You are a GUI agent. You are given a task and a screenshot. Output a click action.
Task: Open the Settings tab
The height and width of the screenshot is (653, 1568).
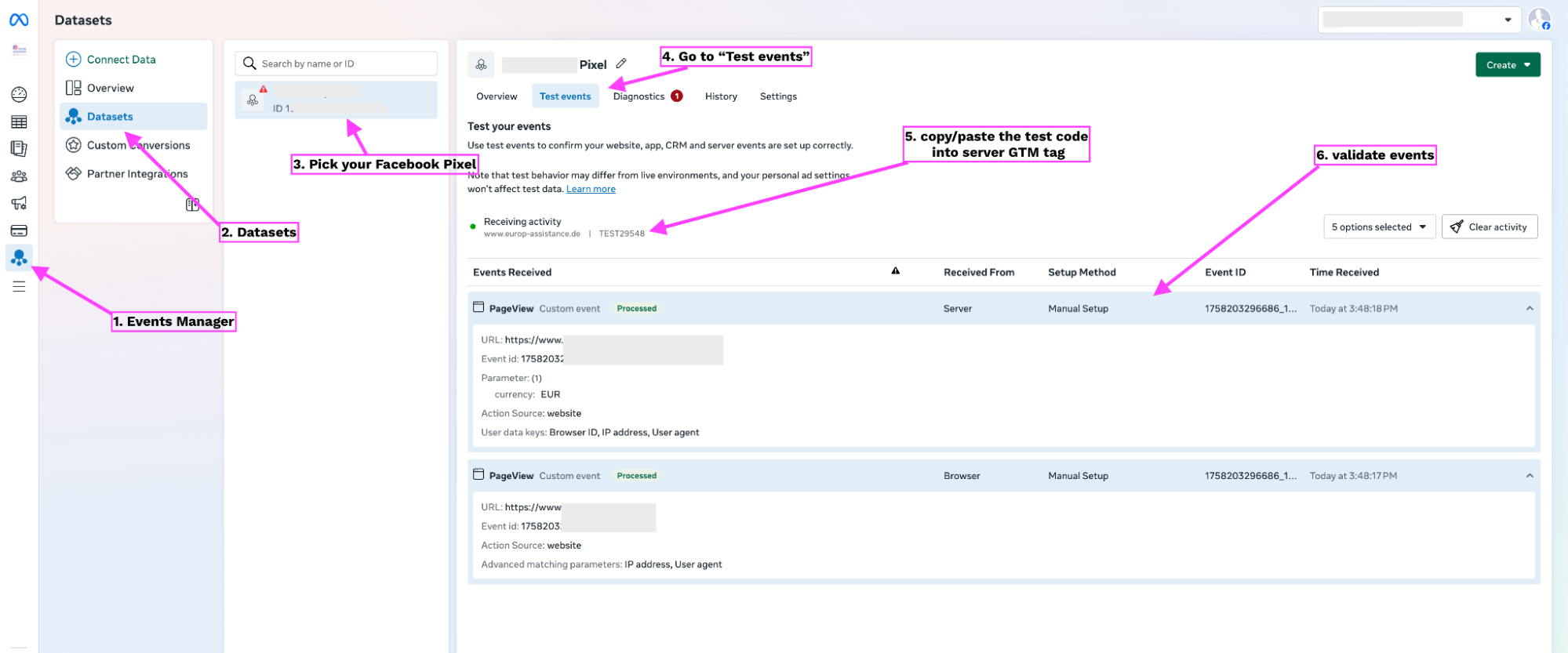tap(777, 96)
